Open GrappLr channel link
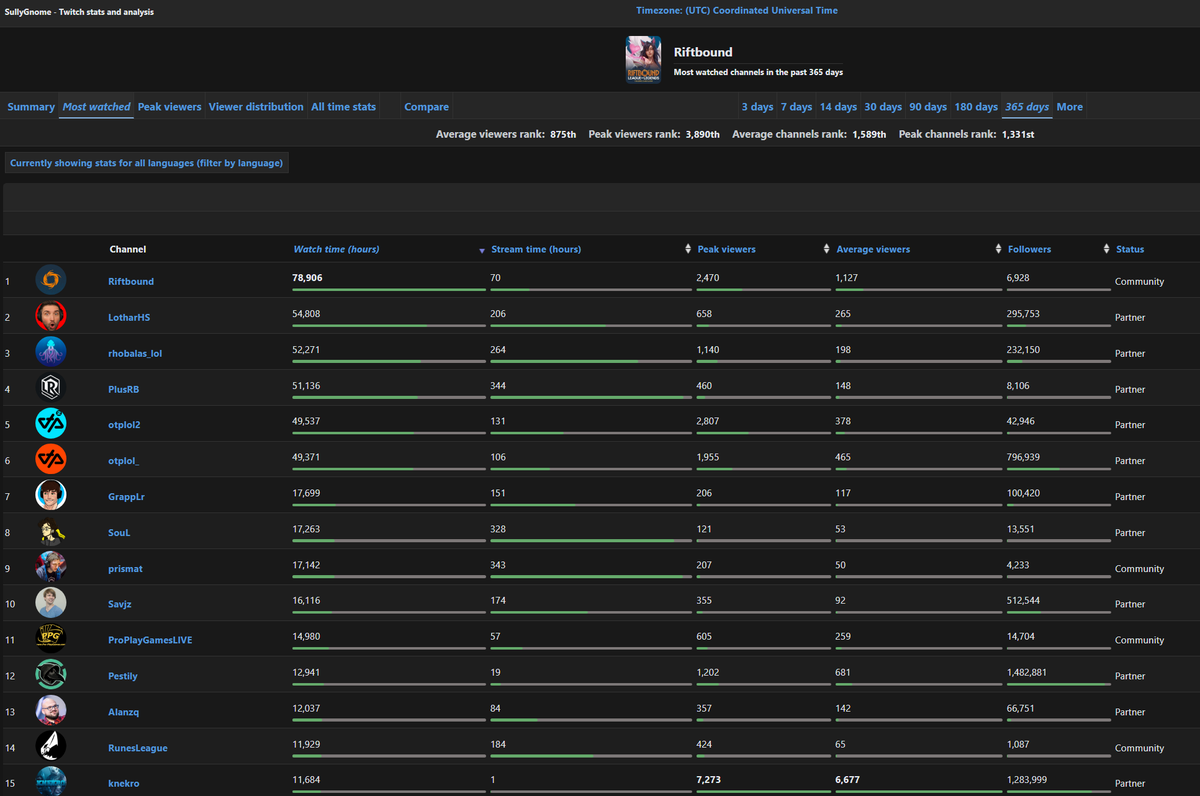This screenshot has height=796, width=1200. [x=127, y=497]
